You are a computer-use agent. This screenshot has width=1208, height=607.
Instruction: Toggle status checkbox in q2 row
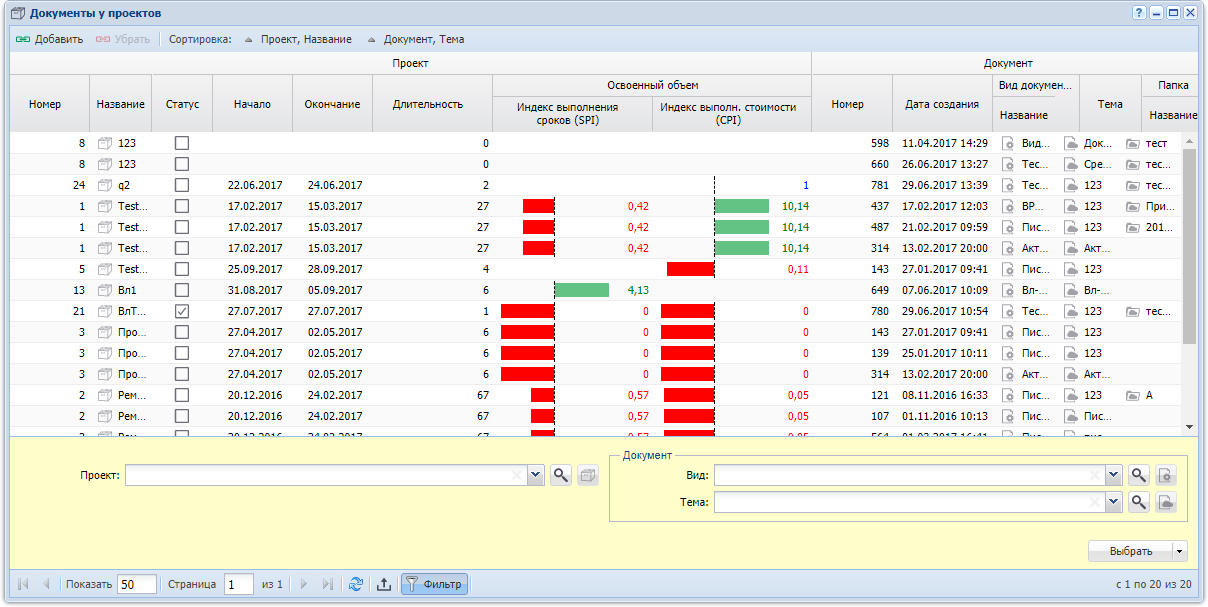(182, 185)
